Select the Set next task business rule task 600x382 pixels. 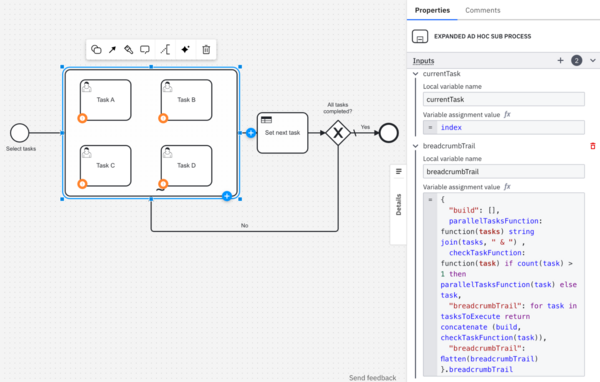point(282,133)
